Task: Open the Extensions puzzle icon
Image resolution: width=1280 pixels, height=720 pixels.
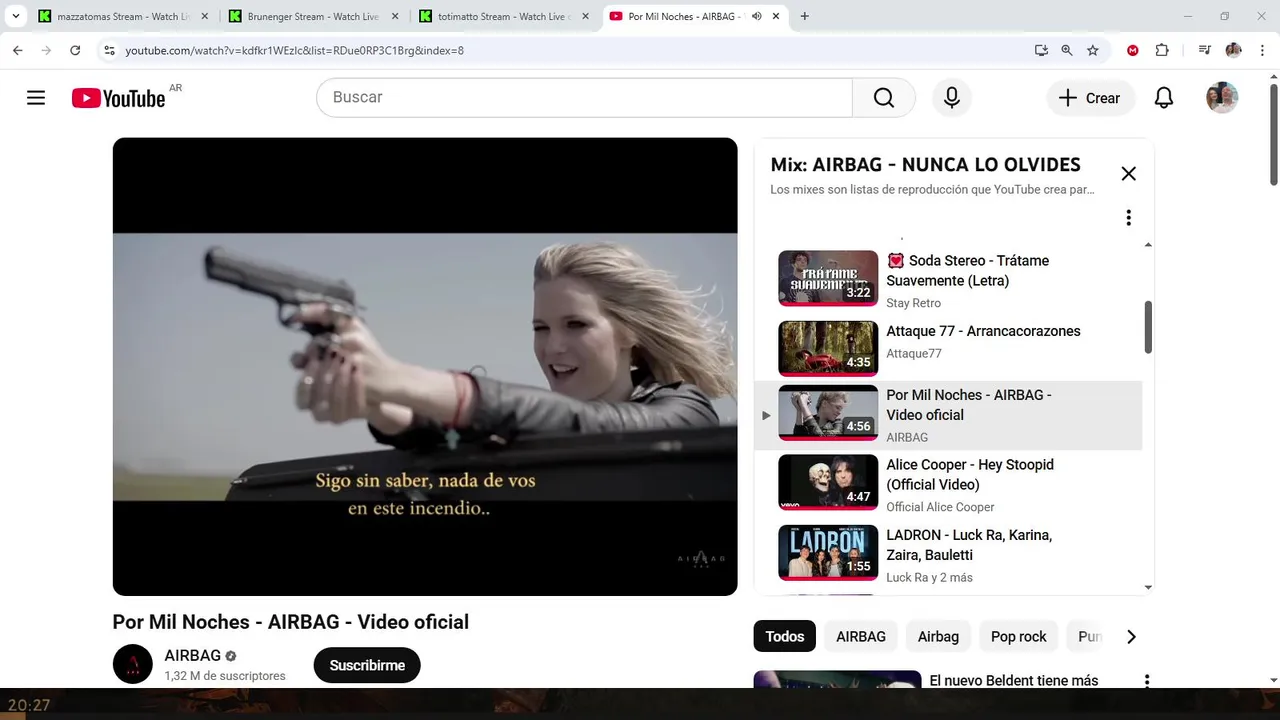Action: [x=1162, y=50]
